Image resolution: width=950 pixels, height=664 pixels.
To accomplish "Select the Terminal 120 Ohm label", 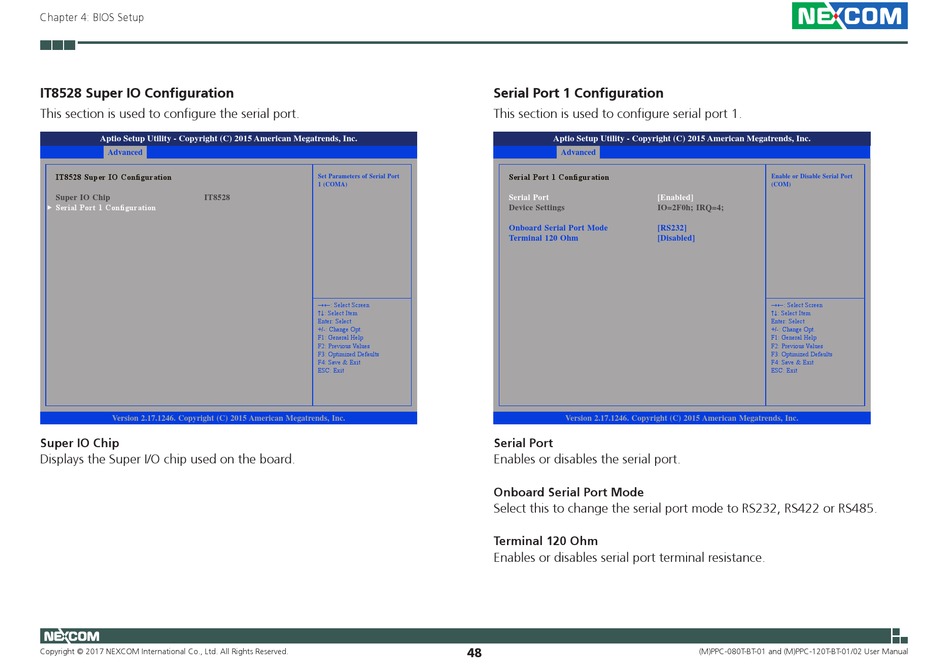I will coord(543,238).
